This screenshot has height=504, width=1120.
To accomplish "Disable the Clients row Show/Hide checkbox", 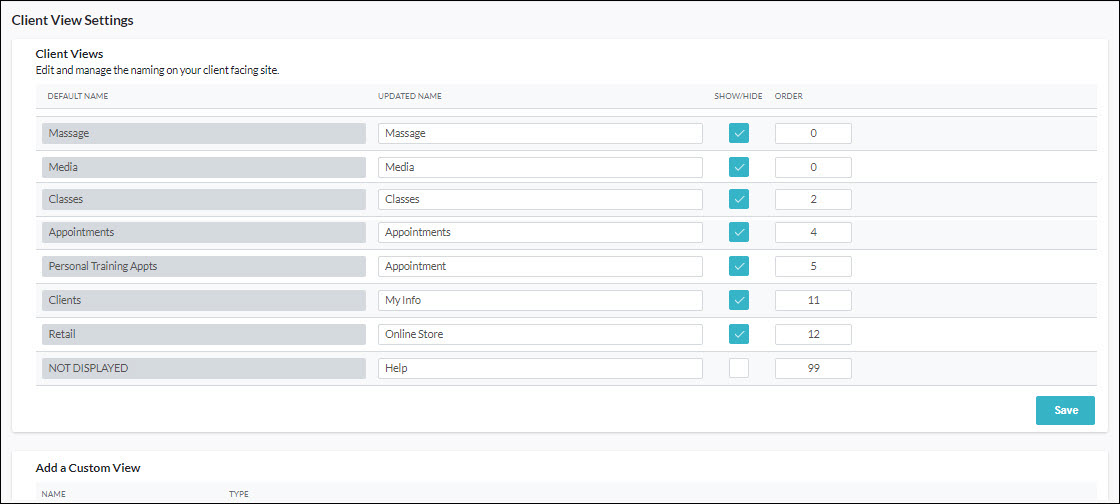I will (x=739, y=300).
